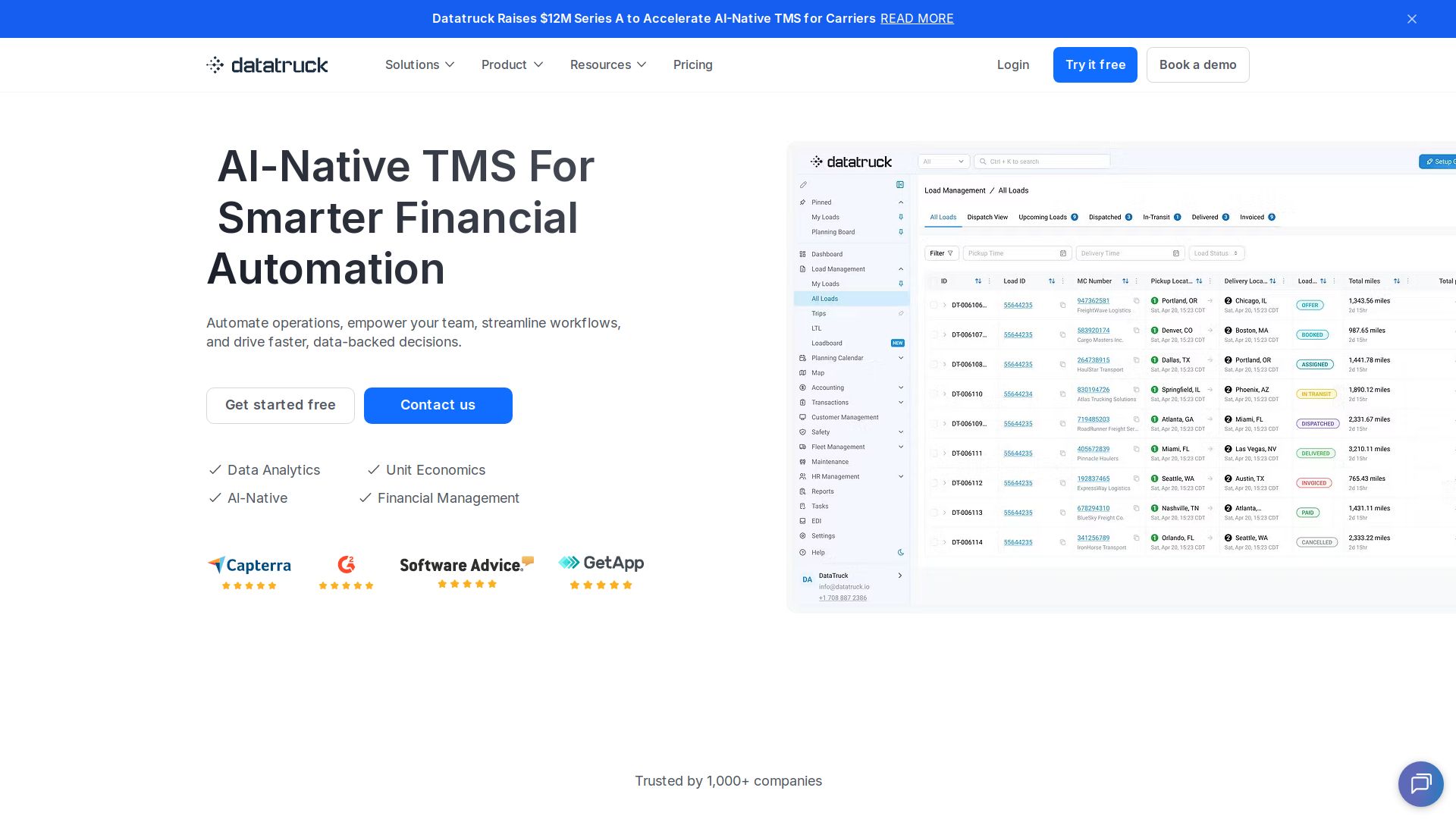Expand the Accounting section chevron
Image resolution: width=1456 pixels, height=819 pixels.
901,388
